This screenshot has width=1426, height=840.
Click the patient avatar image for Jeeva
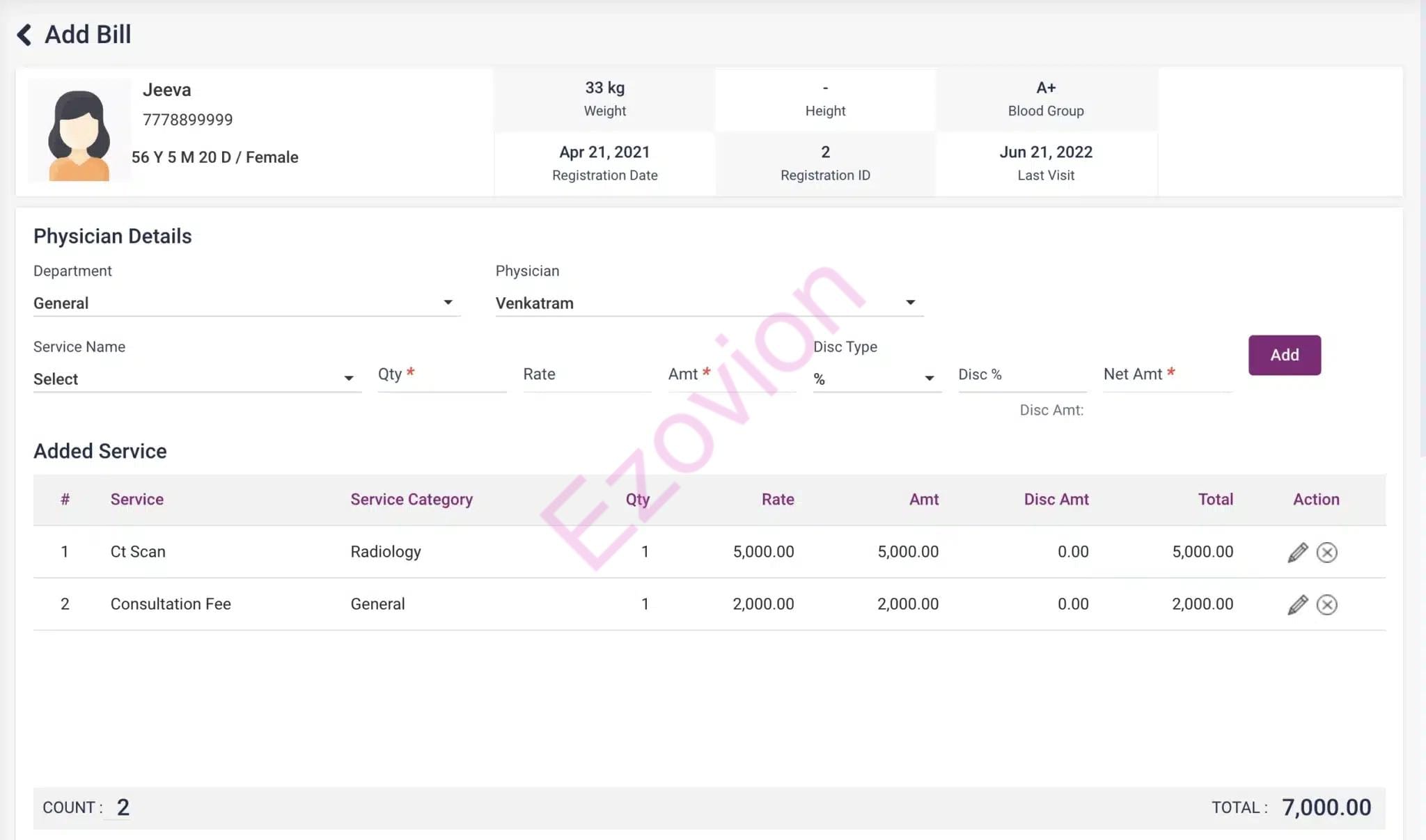(x=79, y=134)
